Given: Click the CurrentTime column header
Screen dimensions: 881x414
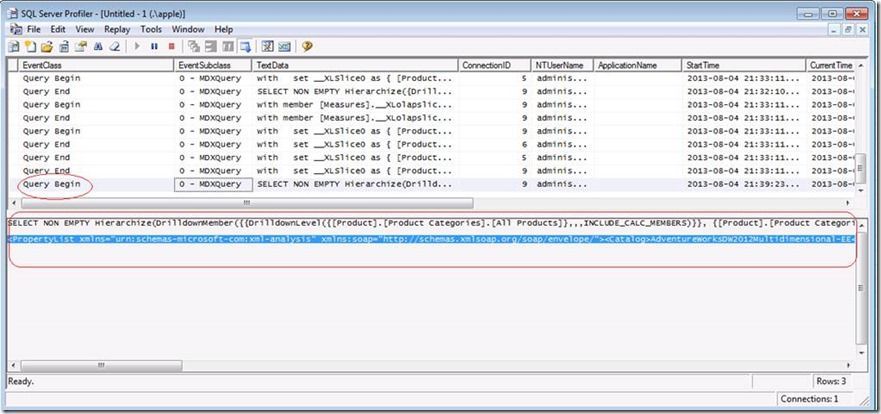Looking at the screenshot, I should click(x=830, y=65).
